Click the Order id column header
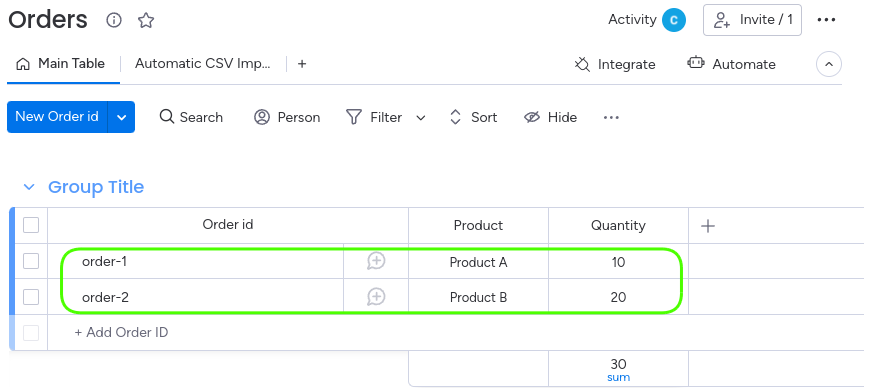 pos(228,224)
